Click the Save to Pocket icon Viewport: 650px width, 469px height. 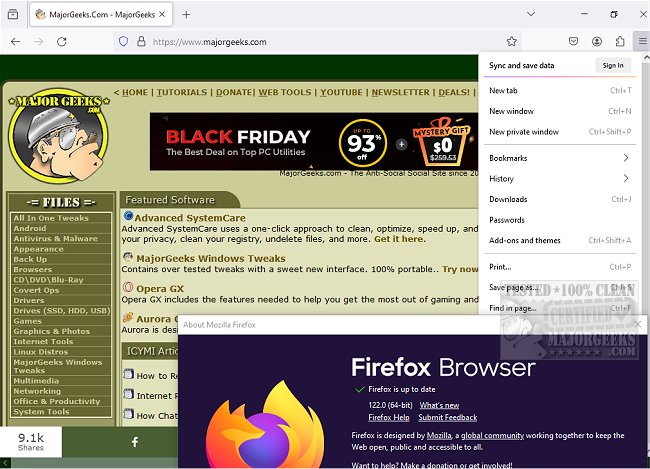[574, 42]
